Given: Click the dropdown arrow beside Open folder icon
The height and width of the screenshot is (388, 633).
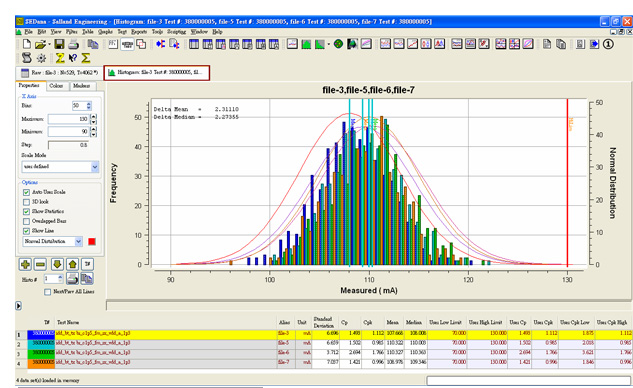Looking at the screenshot, I should click(x=49, y=44).
